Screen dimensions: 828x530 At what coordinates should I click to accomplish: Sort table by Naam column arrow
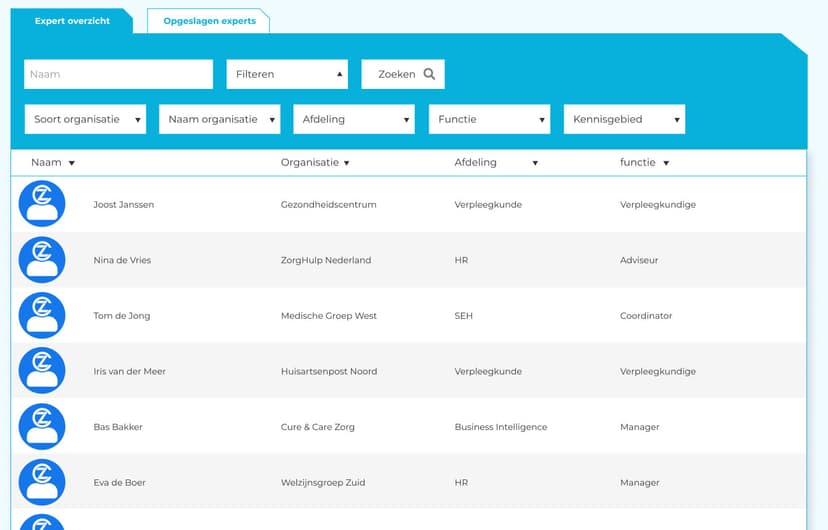click(72, 163)
